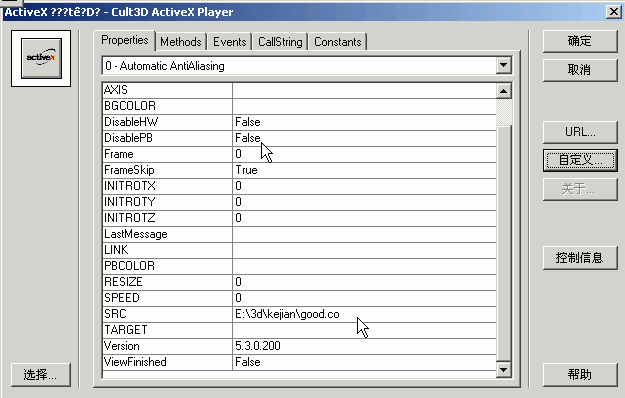Go to the Constants tab

point(338,41)
